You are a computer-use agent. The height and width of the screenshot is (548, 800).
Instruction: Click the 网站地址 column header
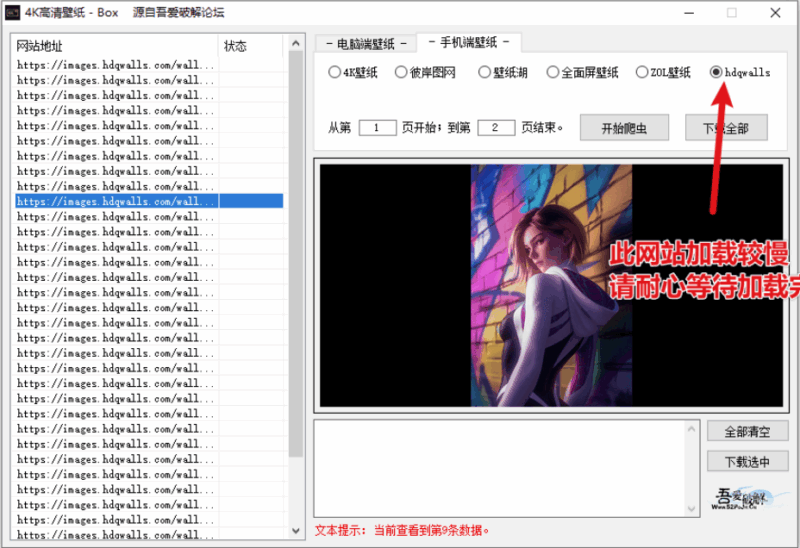click(x=115, y=46)
